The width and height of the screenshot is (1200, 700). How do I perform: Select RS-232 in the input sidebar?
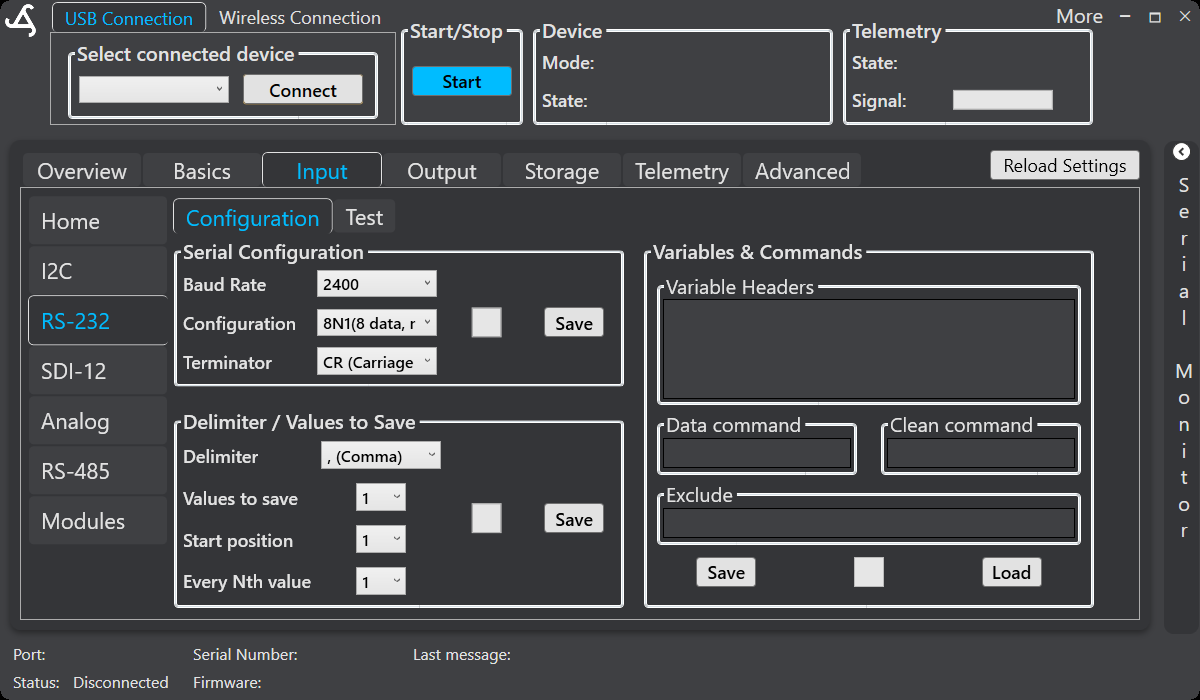click(x=98, y=321)
